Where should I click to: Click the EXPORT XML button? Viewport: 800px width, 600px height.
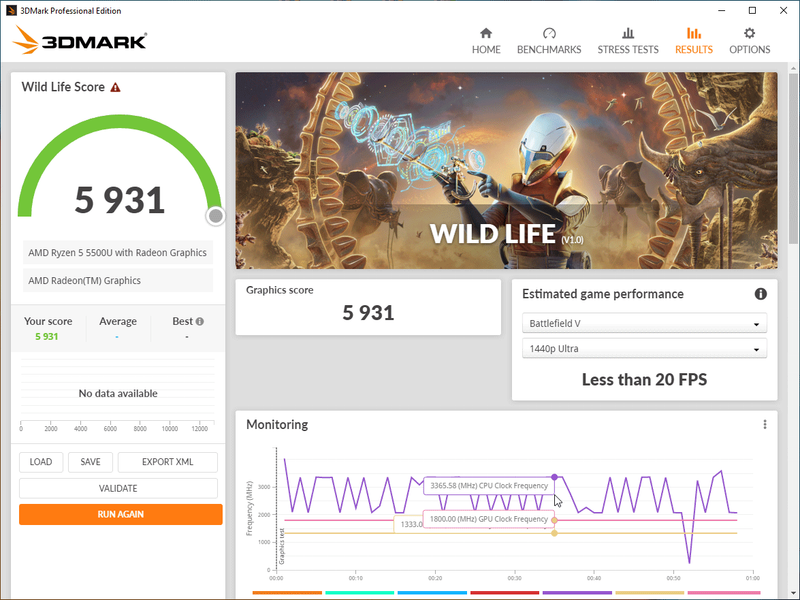167,462
